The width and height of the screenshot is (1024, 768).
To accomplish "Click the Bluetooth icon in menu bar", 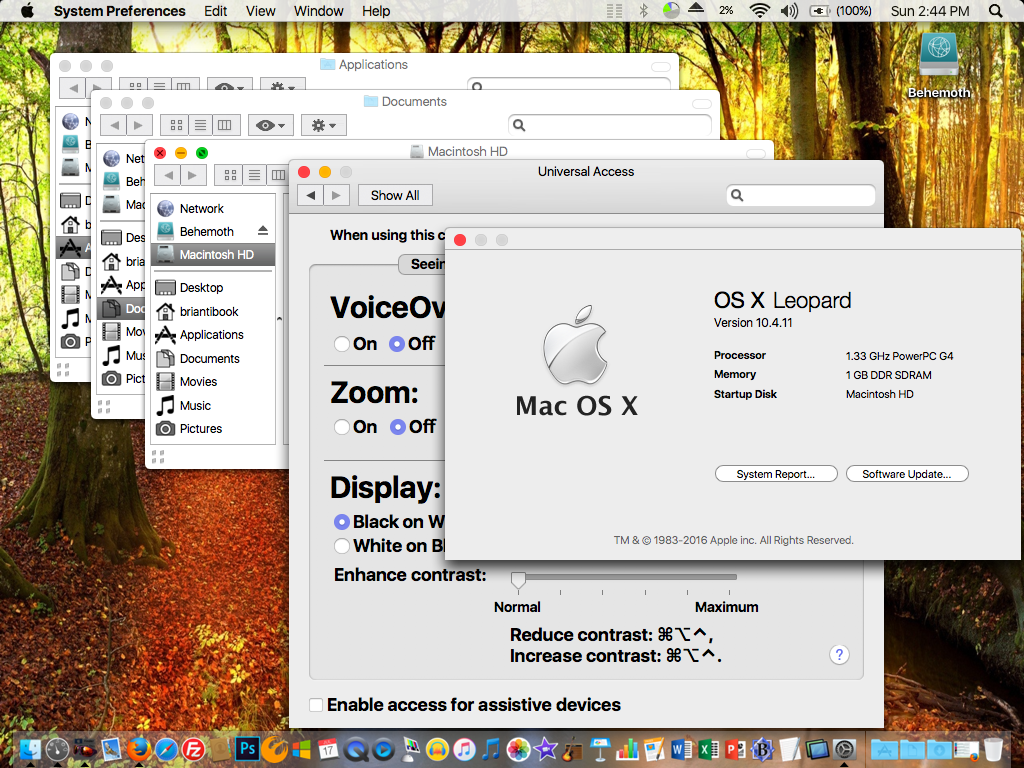I will [x=643, y=10].
